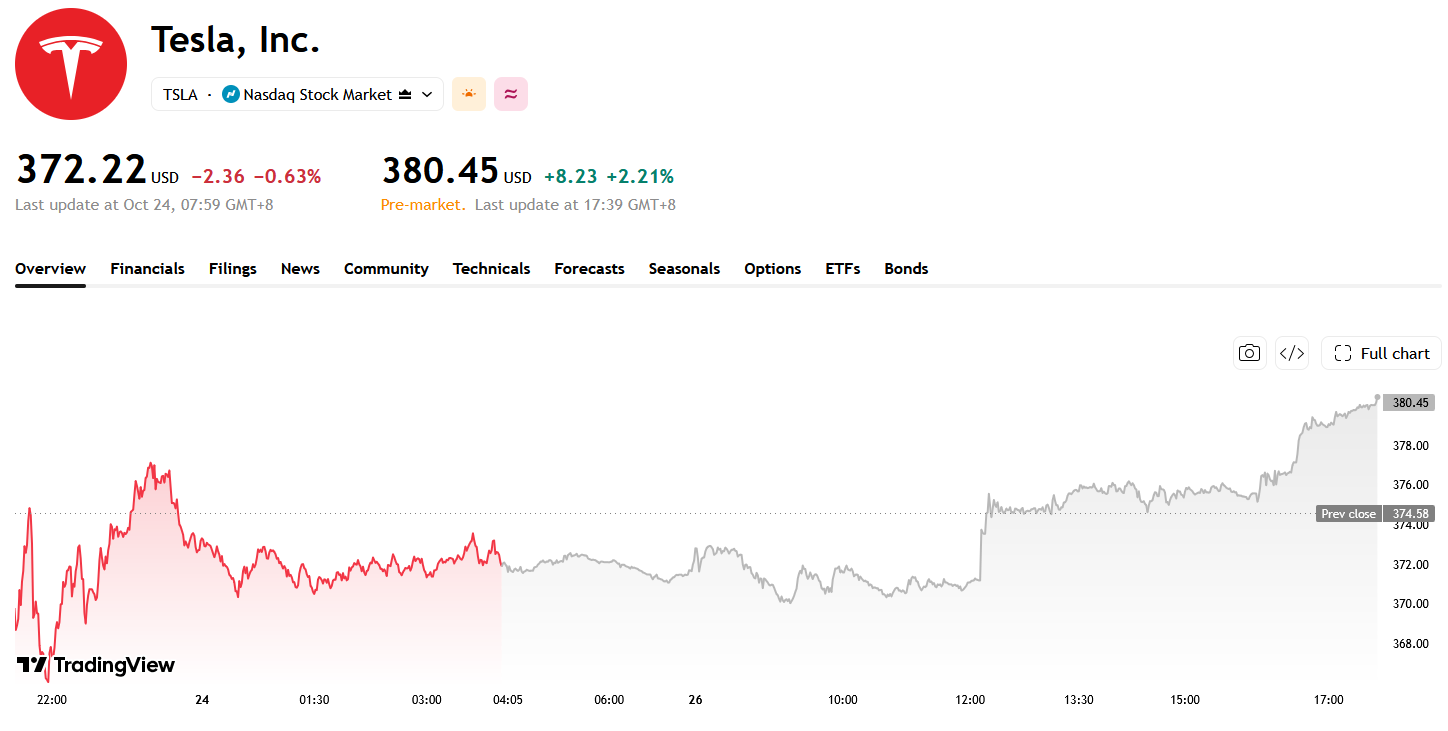Screen dimensions: 1448x731
Task: Click the 13:30 time axis label
Action: point(1078,700)
